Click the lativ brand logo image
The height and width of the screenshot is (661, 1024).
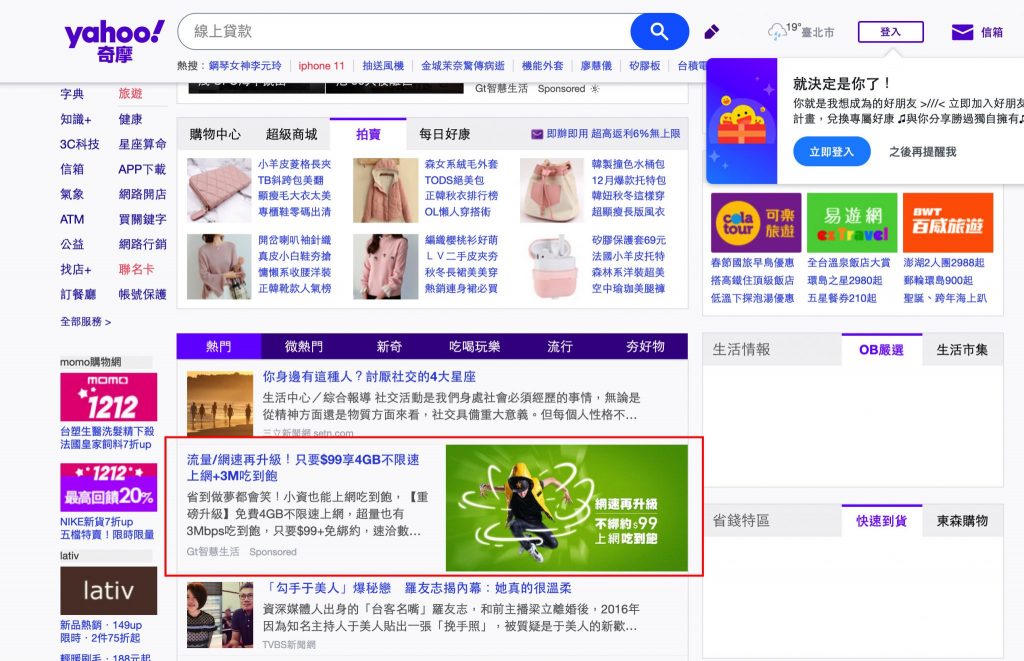tap(108, 590)
